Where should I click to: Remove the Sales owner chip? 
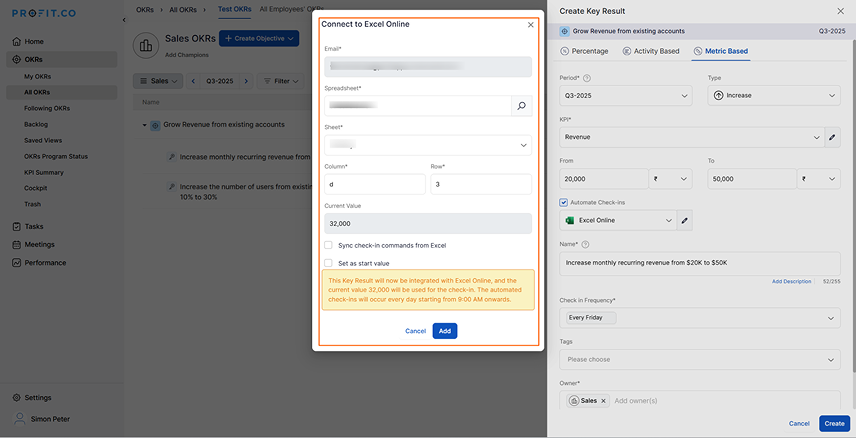pyautogui.click(x=603, y=401)
